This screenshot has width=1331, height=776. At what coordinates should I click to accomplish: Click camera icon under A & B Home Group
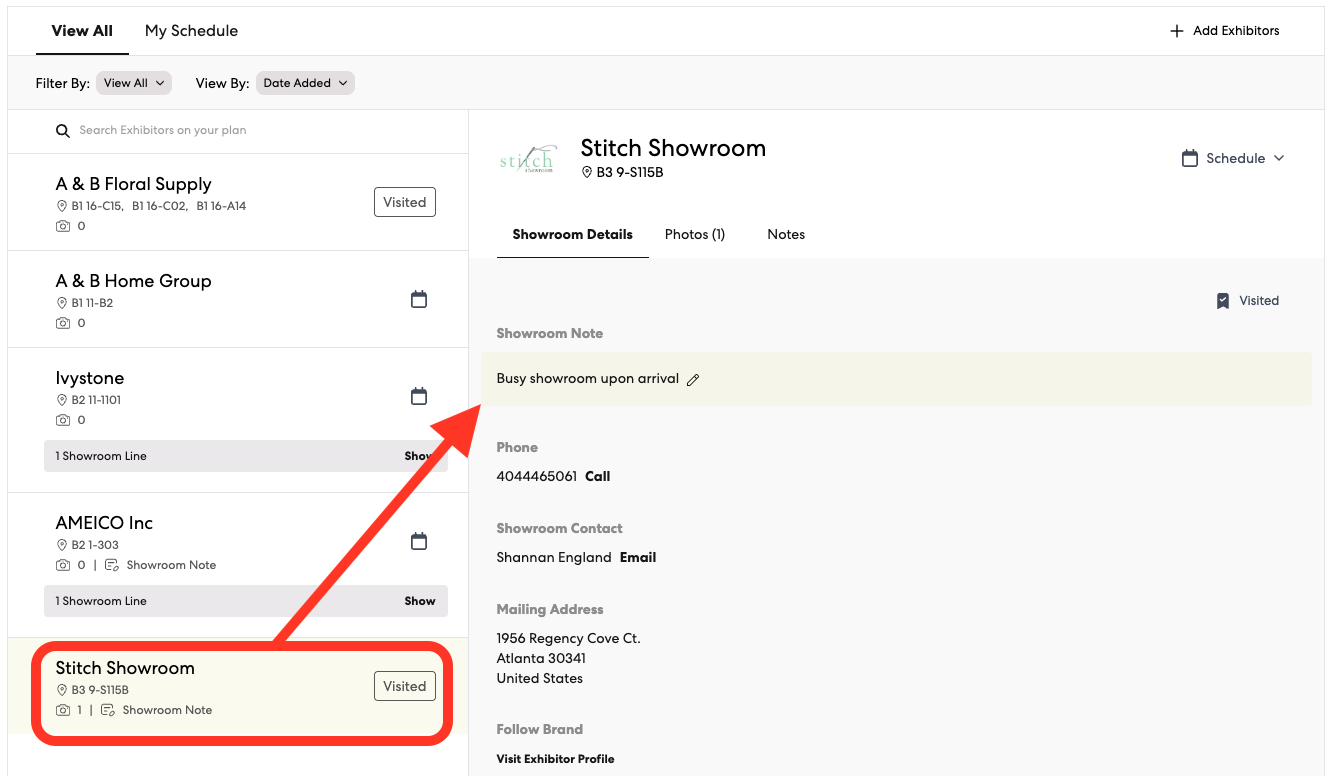click(x=63, y=323)
